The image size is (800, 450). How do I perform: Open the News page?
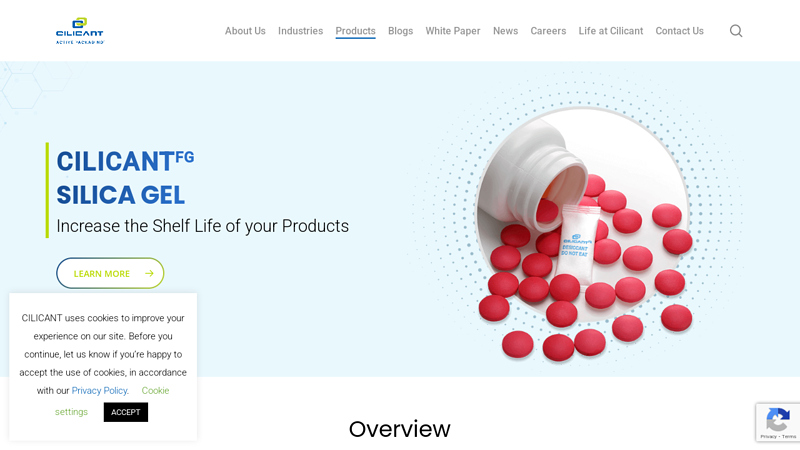[x=506, y=31]
